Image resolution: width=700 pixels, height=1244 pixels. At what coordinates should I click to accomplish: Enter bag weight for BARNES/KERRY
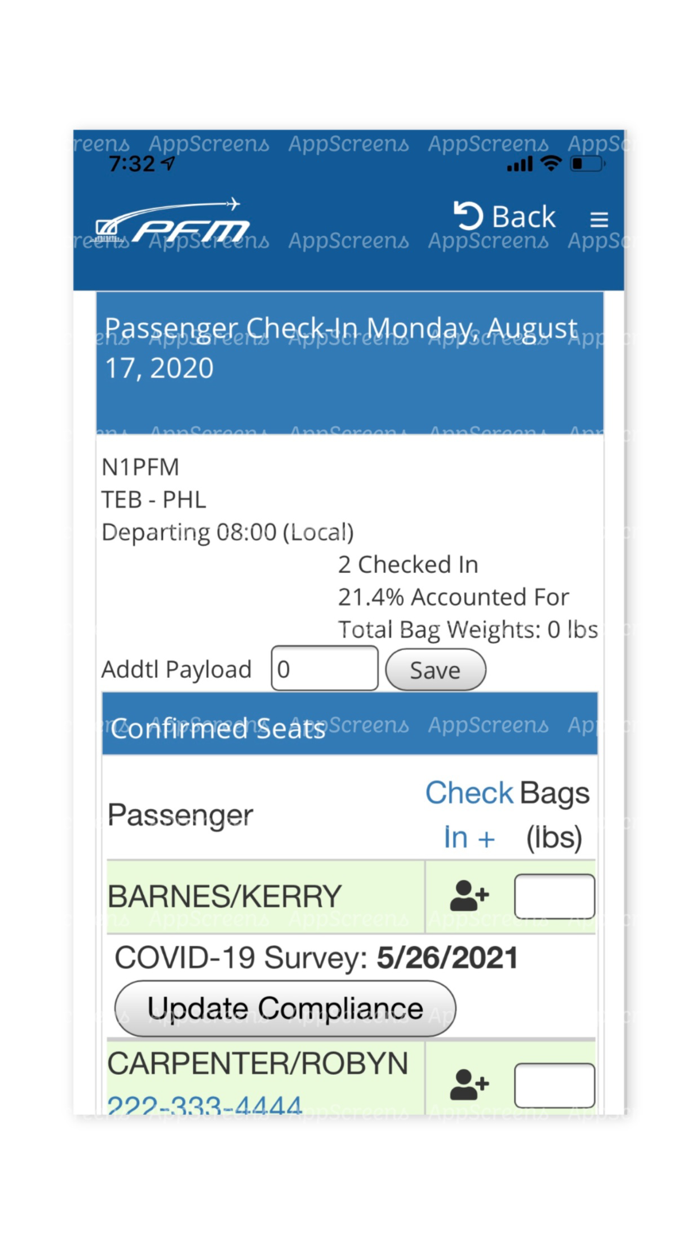pyautogui.click(x=554, y=896)
